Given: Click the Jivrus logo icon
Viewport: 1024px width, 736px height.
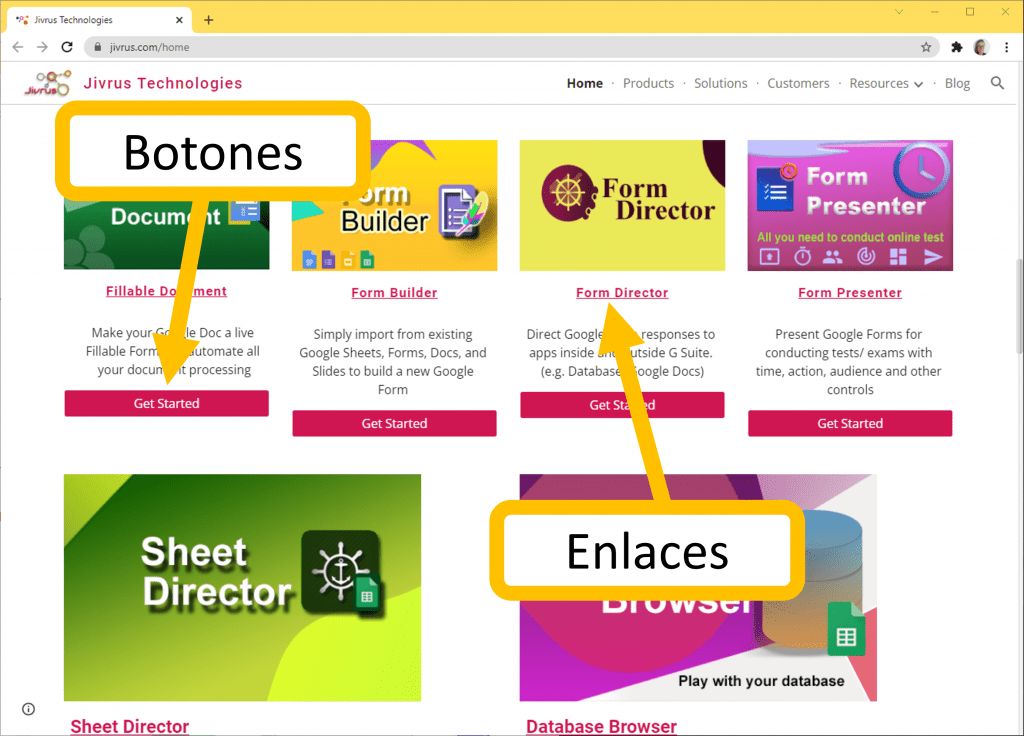Looking at the screenshot, I should pos(48,84).
